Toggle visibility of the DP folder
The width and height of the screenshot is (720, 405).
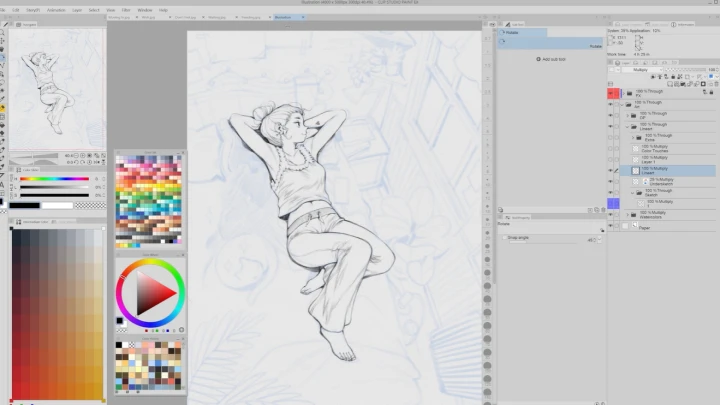(x=610, y=115)
